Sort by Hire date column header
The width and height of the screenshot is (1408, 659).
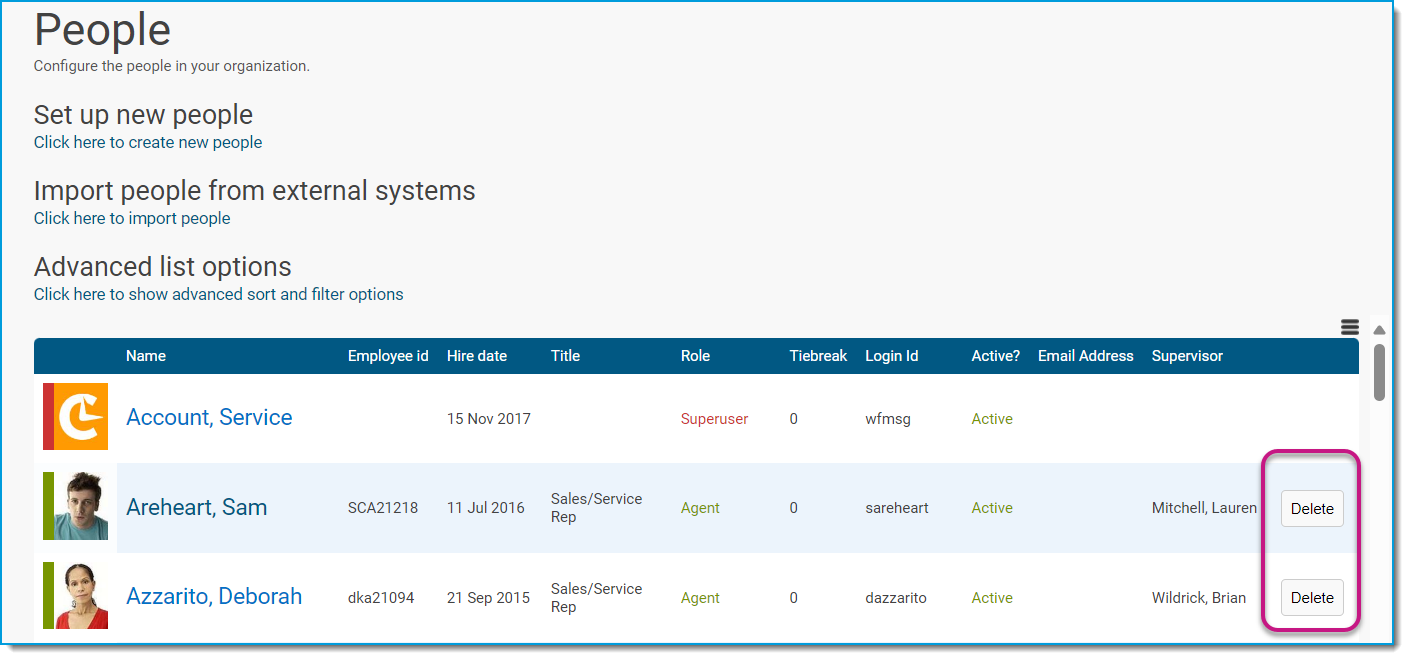point(477,356)
